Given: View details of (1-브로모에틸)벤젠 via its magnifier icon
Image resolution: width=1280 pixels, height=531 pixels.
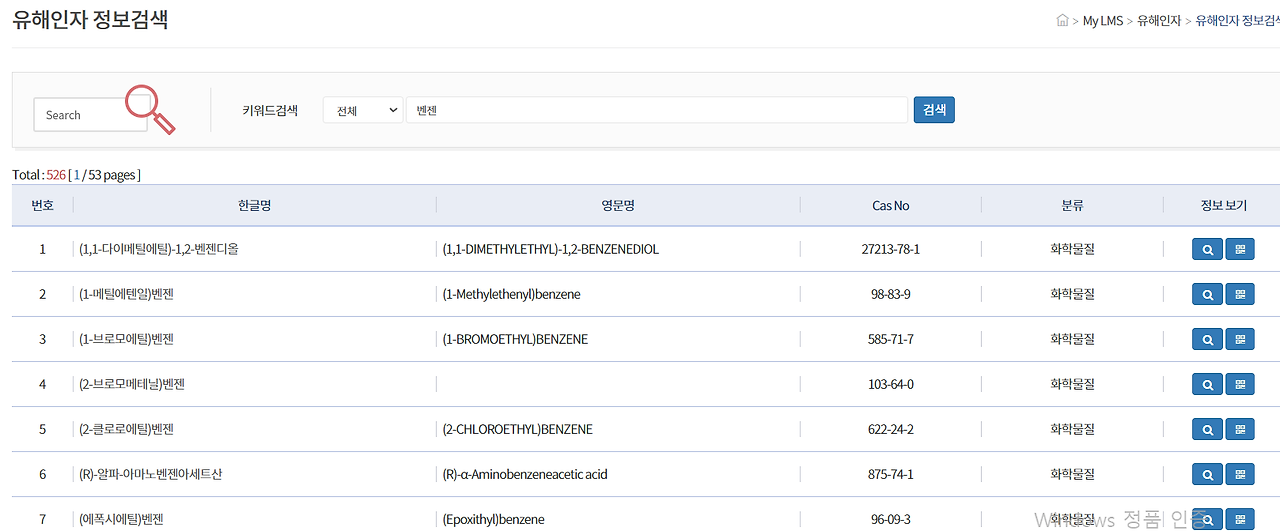Looking at the screenshot, I should (x=1207, y=340).
